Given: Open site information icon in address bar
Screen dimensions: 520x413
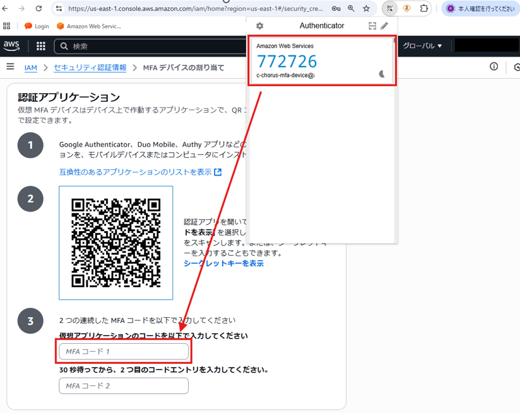Looking at the screenshot, I should click(59, 9).
